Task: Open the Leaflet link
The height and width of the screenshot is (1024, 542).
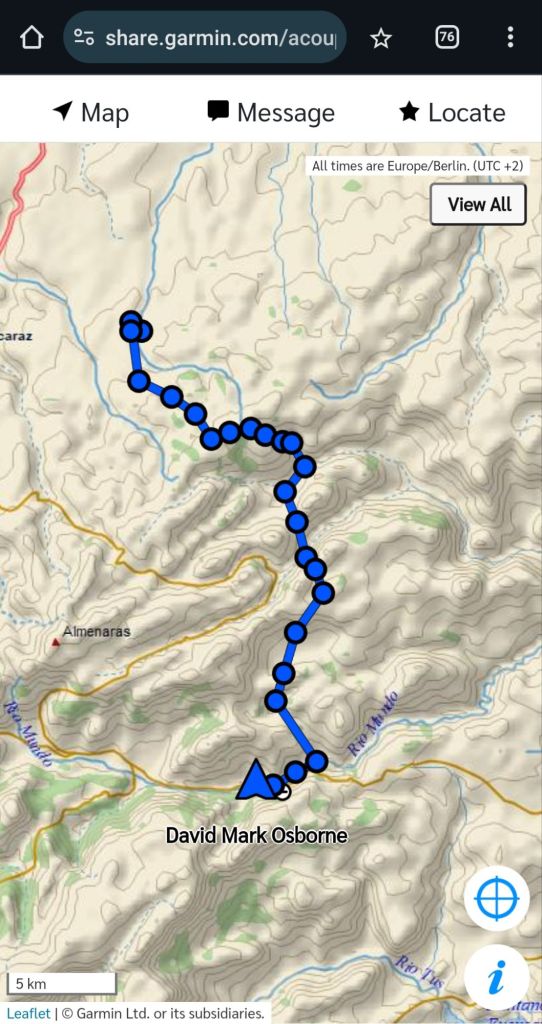Action: tap(28, 1014)
